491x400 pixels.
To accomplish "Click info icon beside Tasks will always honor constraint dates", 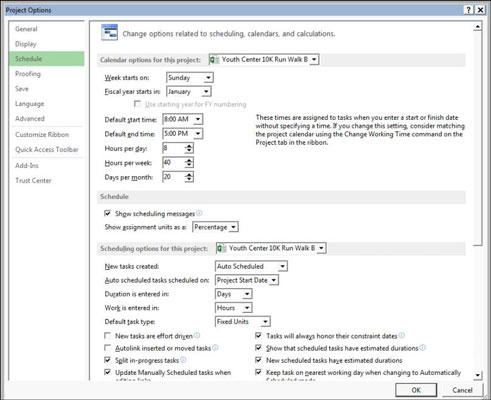I will (401, 335).
